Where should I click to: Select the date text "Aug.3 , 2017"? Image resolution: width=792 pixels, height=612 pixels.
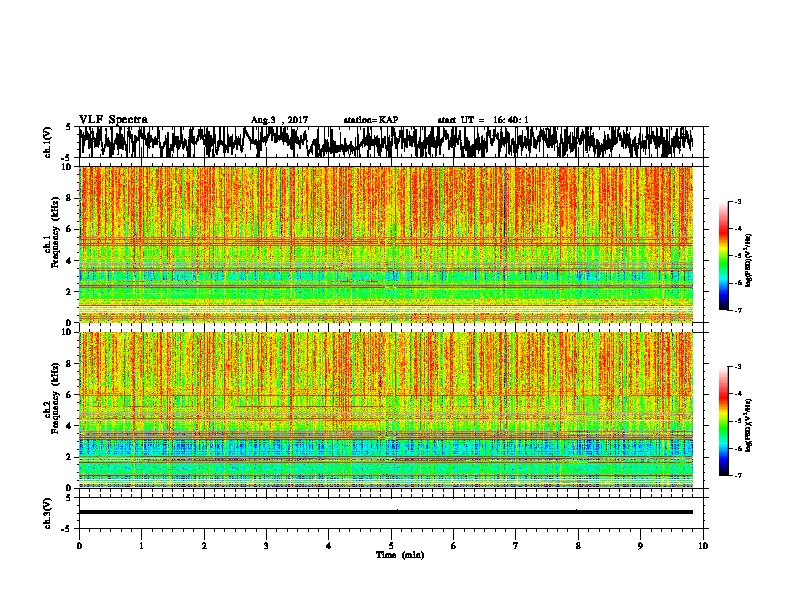[279, 120]
